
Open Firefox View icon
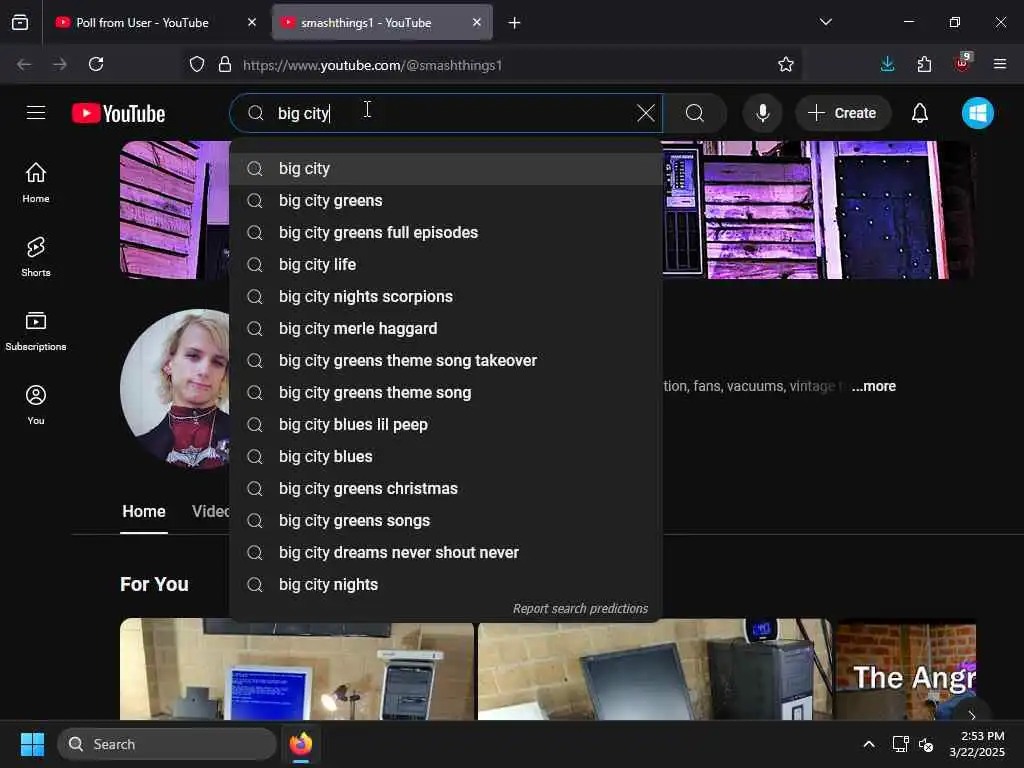20,22
